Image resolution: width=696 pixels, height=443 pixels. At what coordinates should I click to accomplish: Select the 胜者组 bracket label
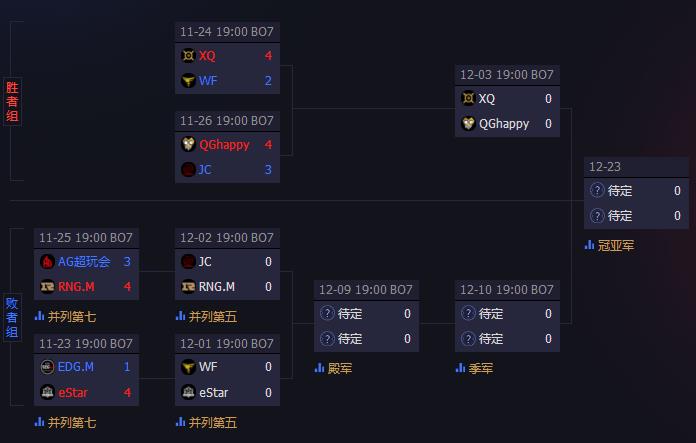(x=12, y=102)
